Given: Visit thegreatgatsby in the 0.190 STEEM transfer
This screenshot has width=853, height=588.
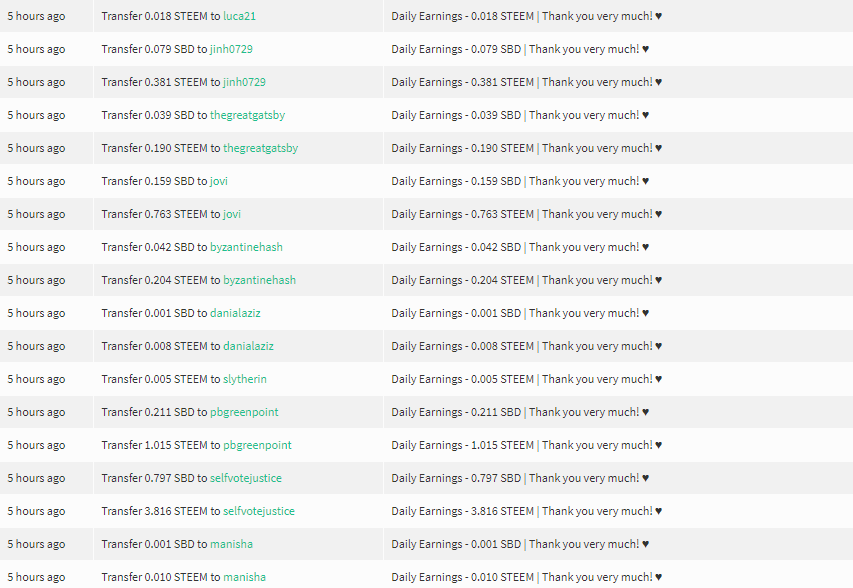Looking at the screenshot, I should click(261, 148).
